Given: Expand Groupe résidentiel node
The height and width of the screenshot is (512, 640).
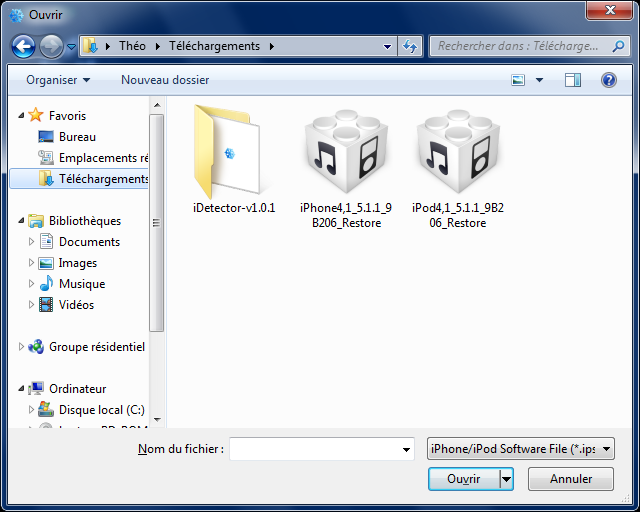Looking at the screenshot, I should pos(21,347).
